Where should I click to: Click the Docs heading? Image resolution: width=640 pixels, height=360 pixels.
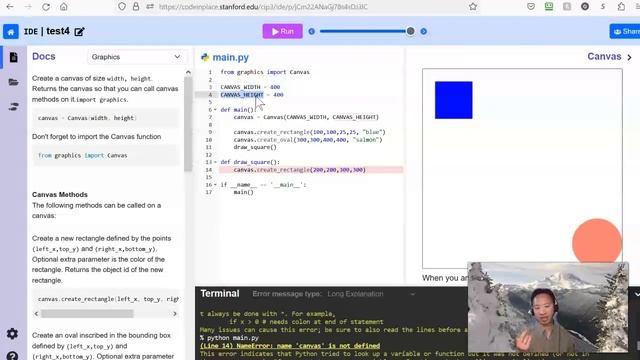click(x=44, y=57)
